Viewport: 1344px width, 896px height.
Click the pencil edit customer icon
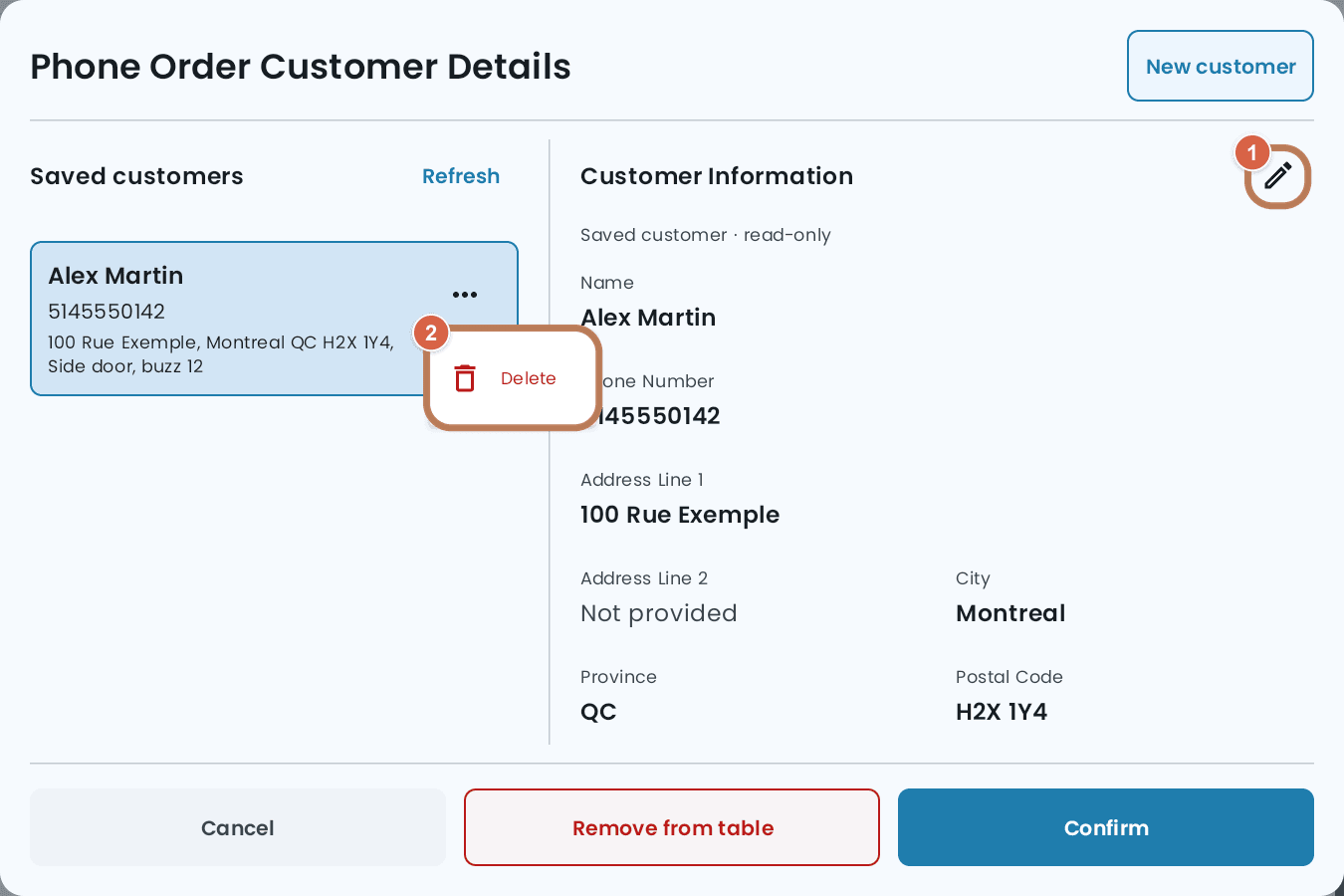[1277, 176]
